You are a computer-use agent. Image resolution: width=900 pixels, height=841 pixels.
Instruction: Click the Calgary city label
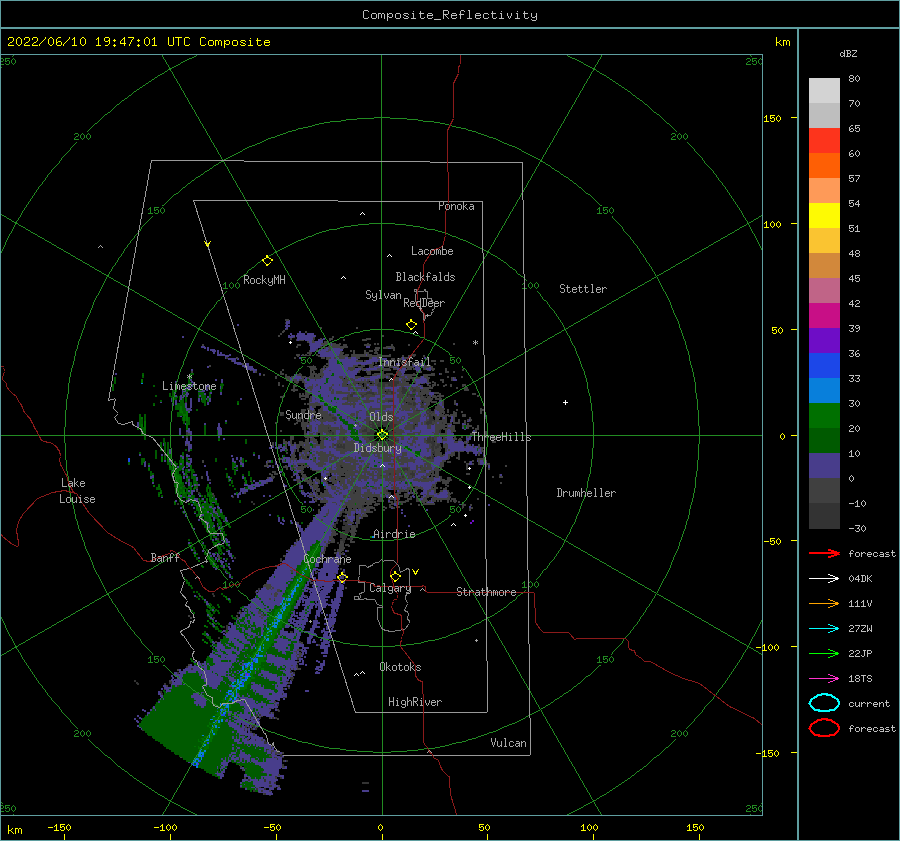point(390,588)
